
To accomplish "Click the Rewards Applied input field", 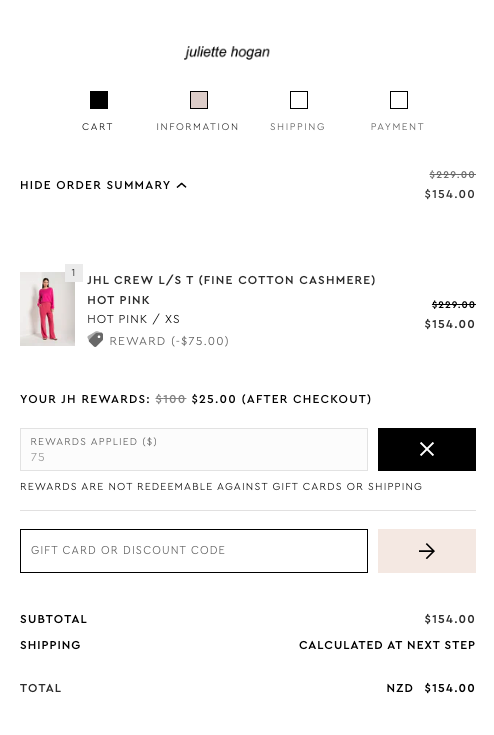I will pos(194,449).
